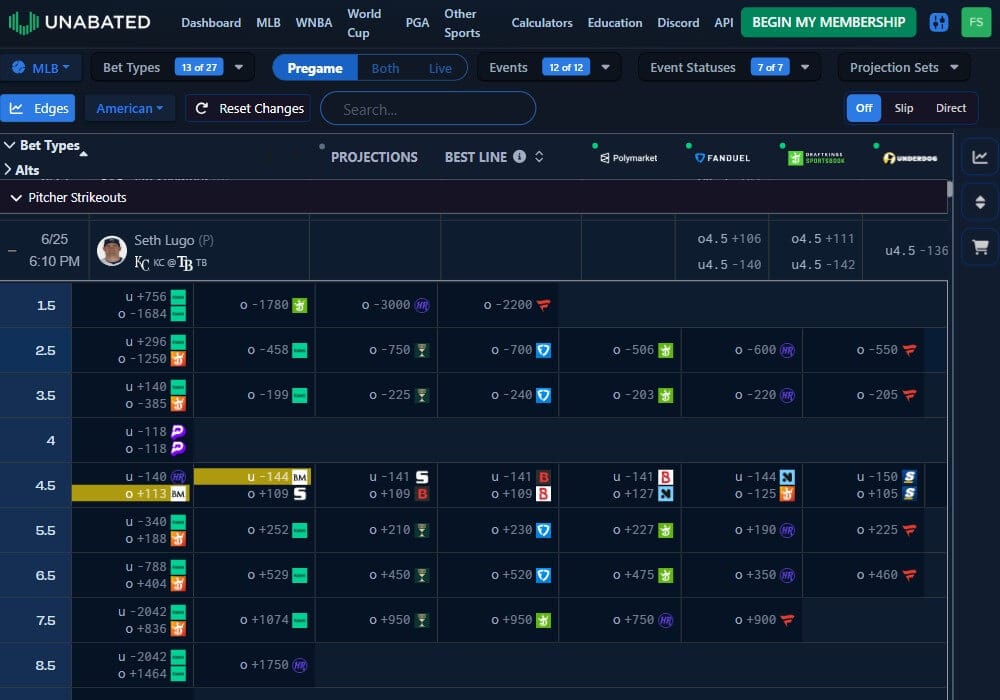The height and width of the screenshot is (700, 1000).
Task: Open the shopping cart icon
Action: tap(980, 247)
